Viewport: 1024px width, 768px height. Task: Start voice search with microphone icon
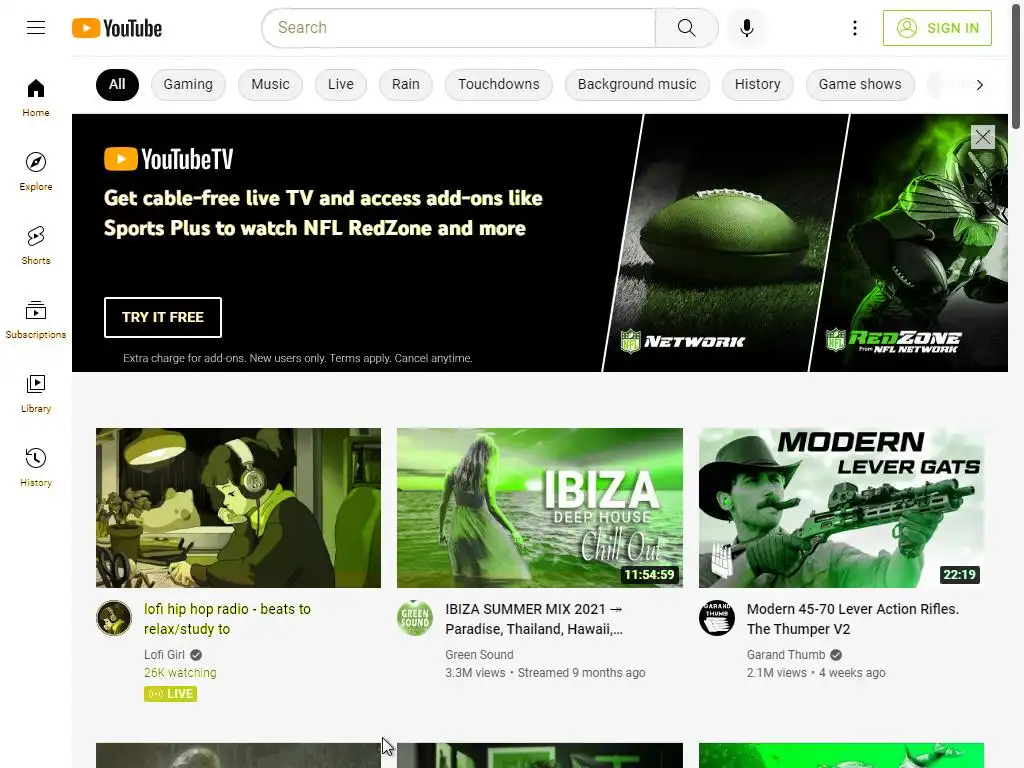pyautogui.click(x=746, y=27)
